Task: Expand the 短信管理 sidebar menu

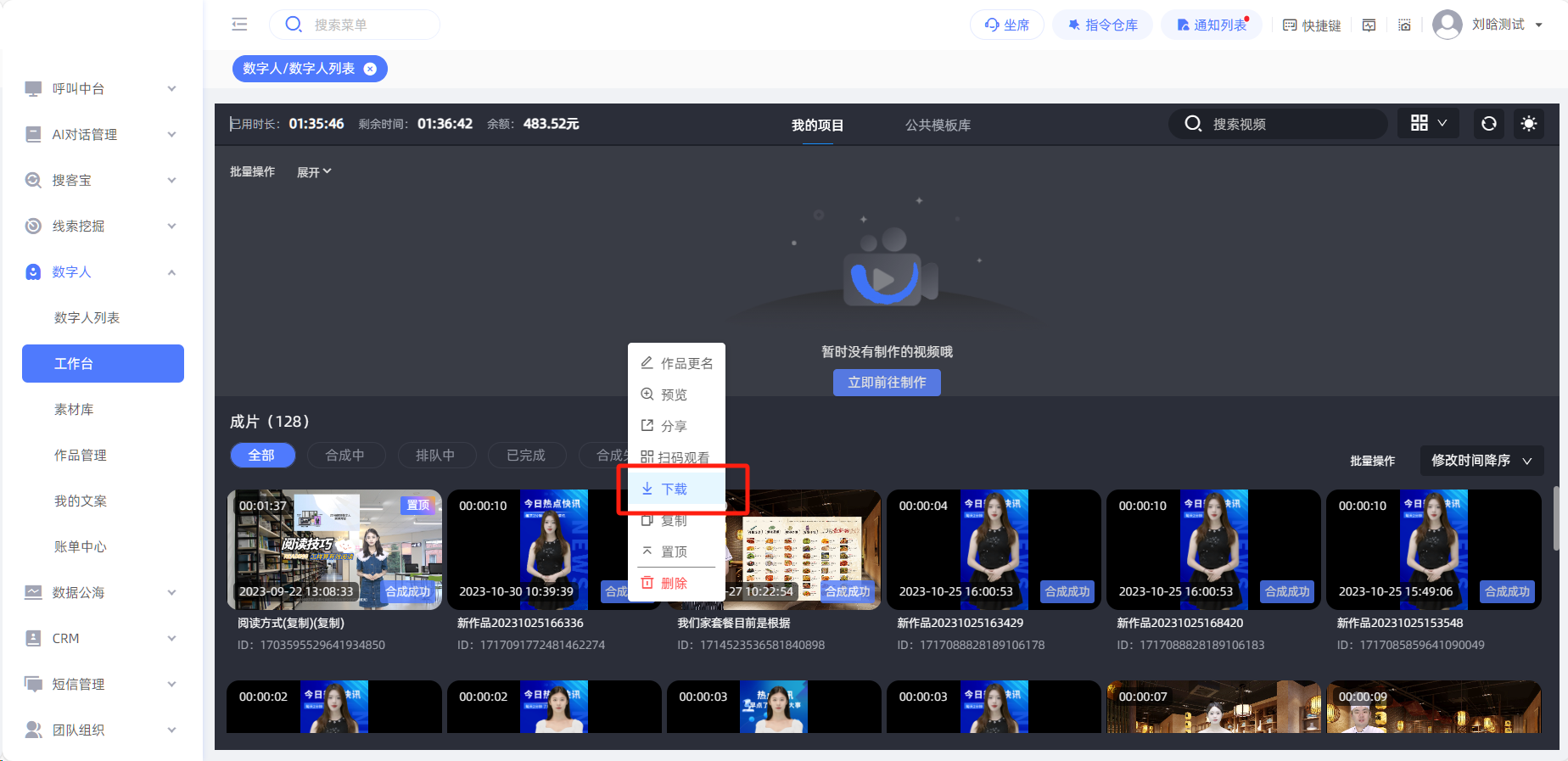Action: (103, 684)
